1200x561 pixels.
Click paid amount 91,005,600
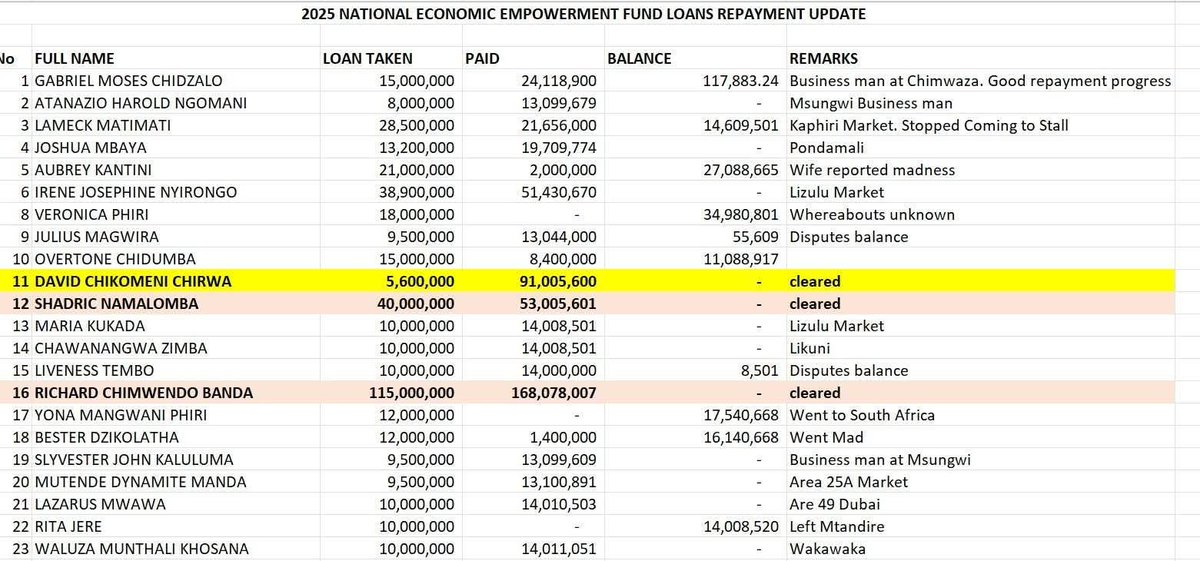coord(559,282)
